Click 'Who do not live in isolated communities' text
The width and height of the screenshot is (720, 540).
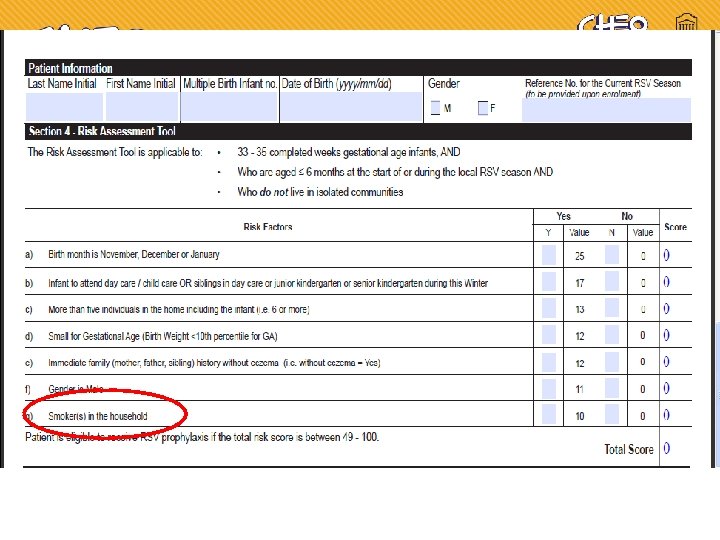click(x=320, y=192)
